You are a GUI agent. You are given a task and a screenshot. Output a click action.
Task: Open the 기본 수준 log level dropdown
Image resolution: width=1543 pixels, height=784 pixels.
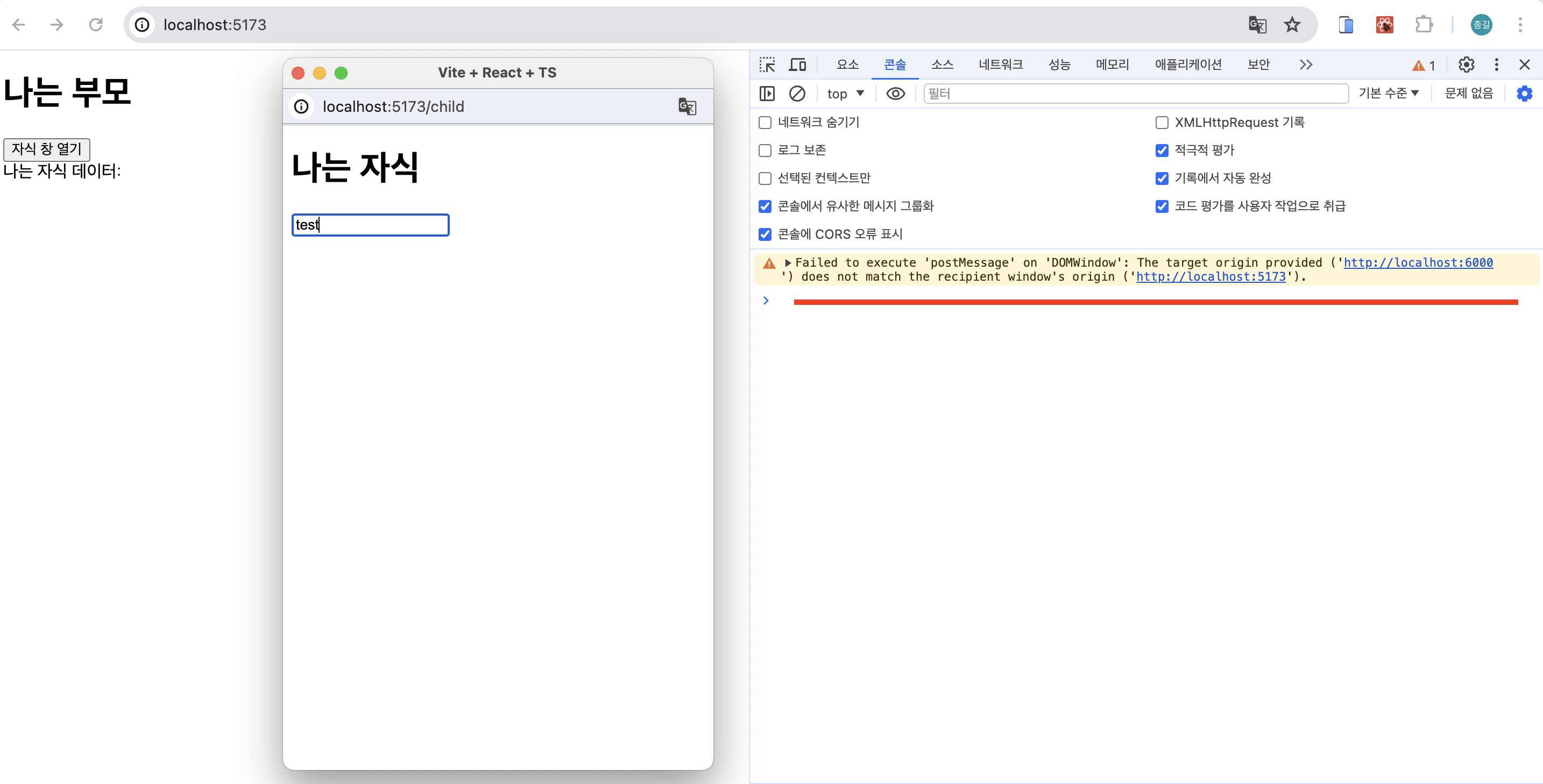[1388, 94]
